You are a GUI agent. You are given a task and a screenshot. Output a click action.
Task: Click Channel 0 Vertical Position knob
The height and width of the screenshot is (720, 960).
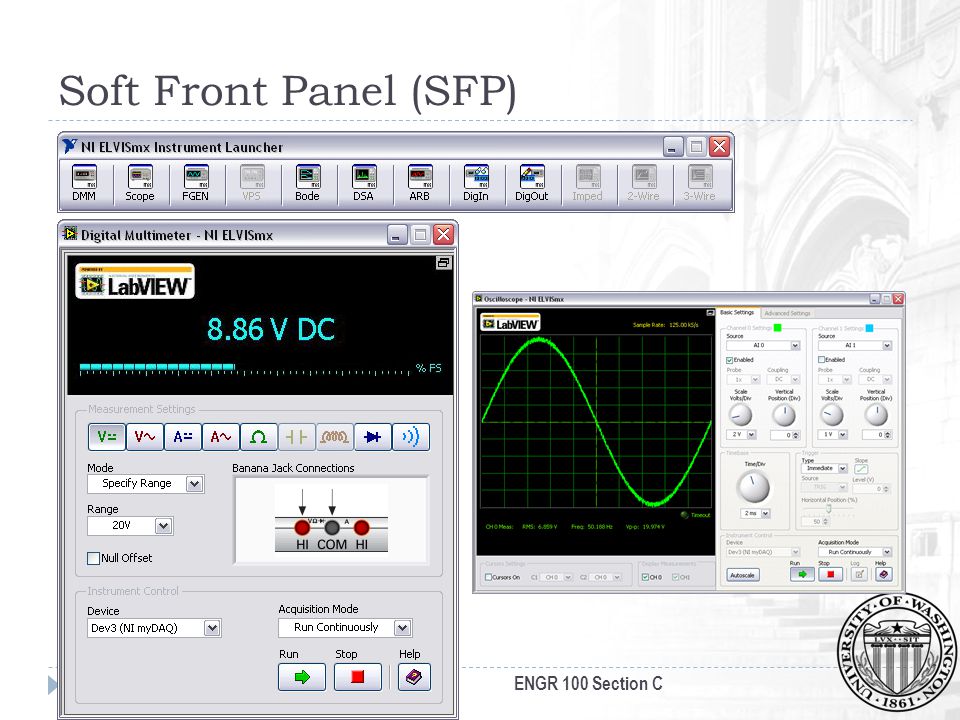pyautogui.click(x=784, y=415)
